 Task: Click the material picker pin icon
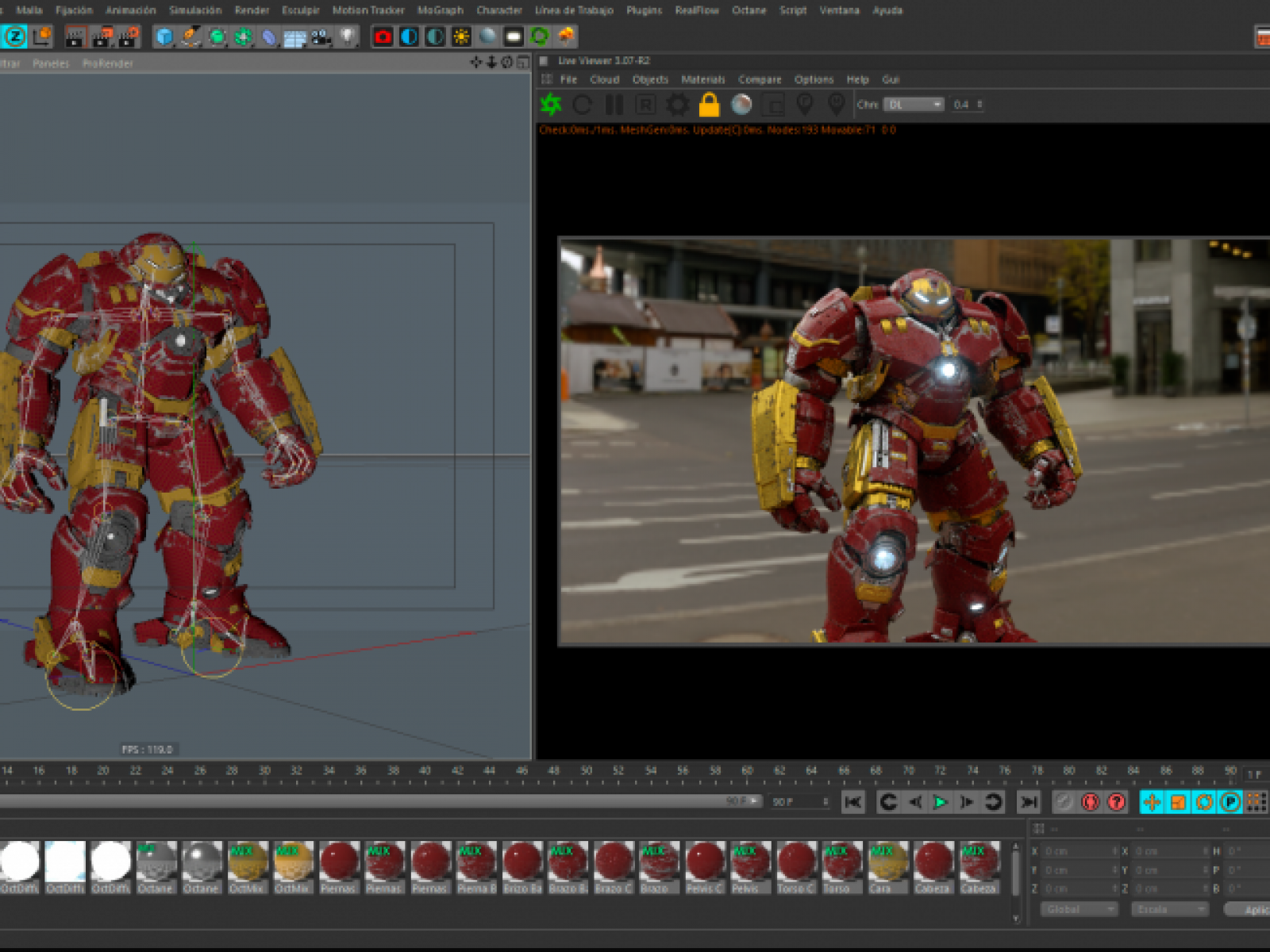(x=836, y=104)
